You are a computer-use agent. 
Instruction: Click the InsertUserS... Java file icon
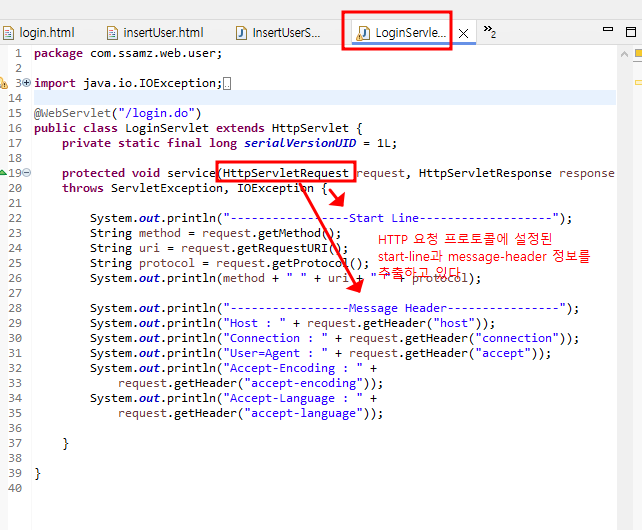242,33
